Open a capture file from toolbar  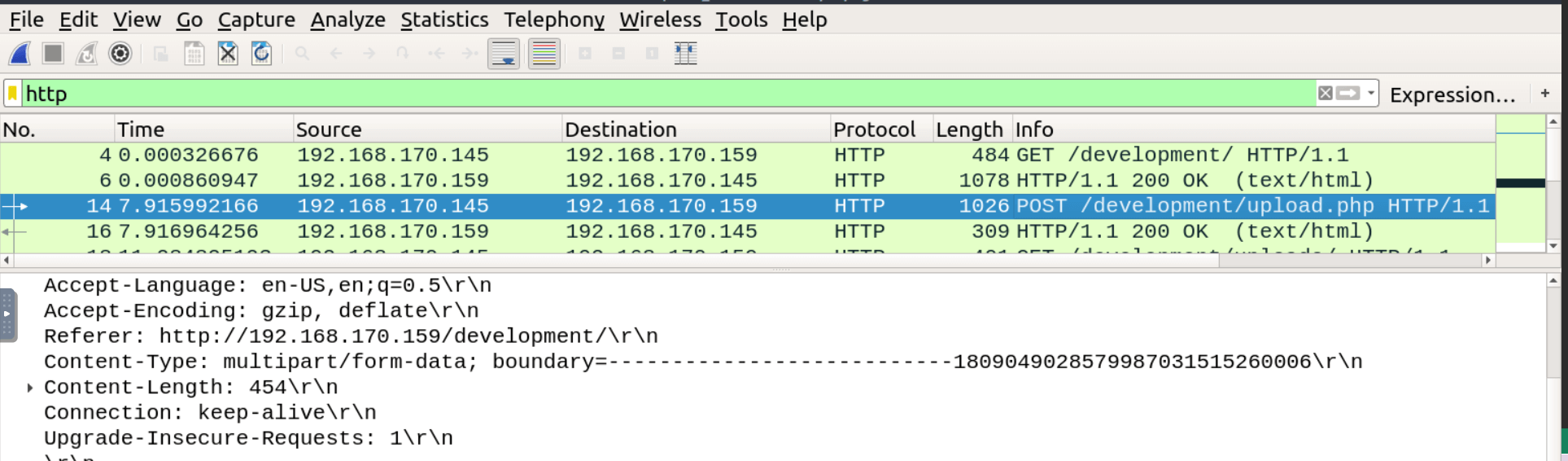(160, 54)
